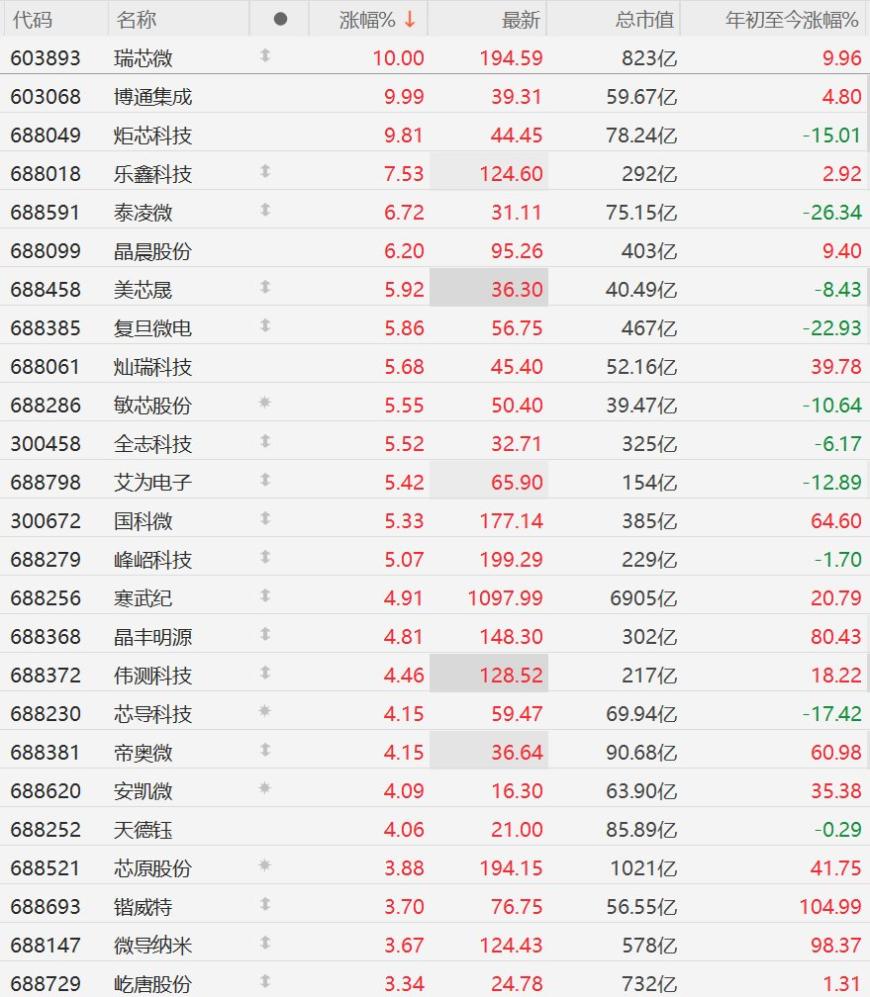The image size is (870, 997).
Task: Click 寒武纪 price 1097.99
Action: (x=506, y=598)
